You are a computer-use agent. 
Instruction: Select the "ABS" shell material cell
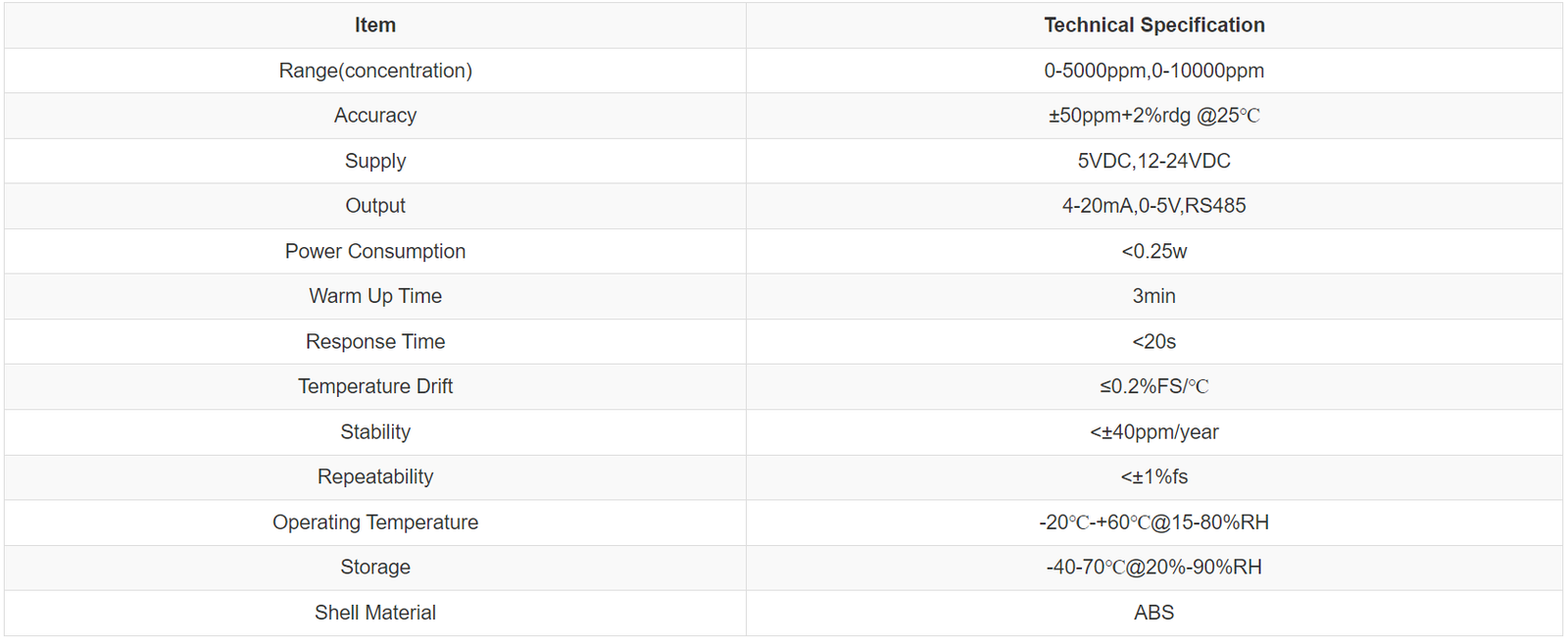(x=1153, y=613)
